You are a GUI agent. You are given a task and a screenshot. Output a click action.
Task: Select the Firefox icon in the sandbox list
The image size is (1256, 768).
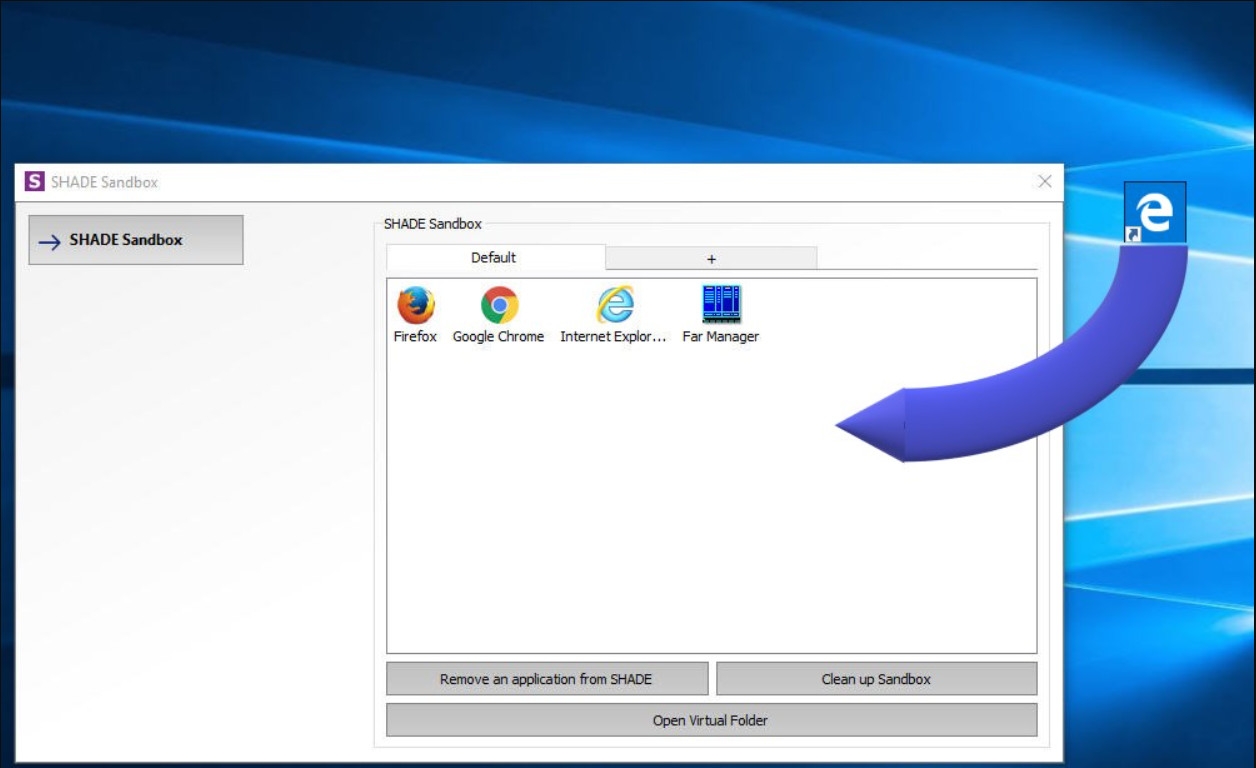[x=415, y=305]
